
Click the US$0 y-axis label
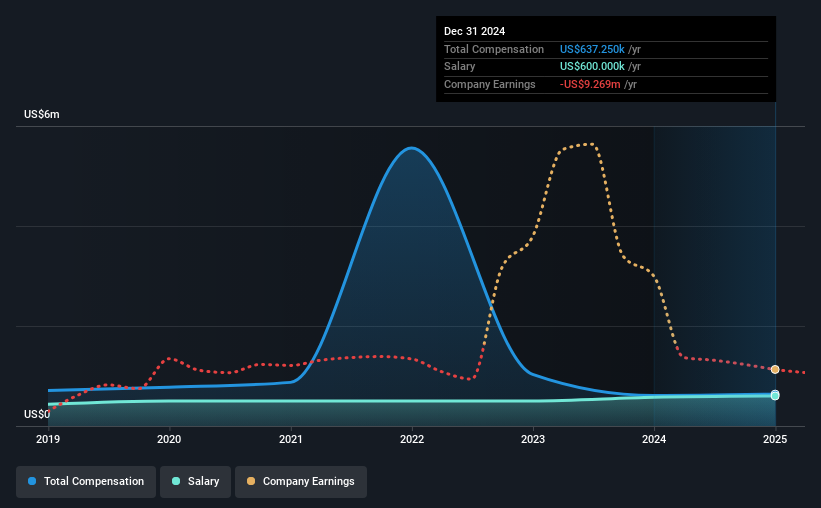37,414
